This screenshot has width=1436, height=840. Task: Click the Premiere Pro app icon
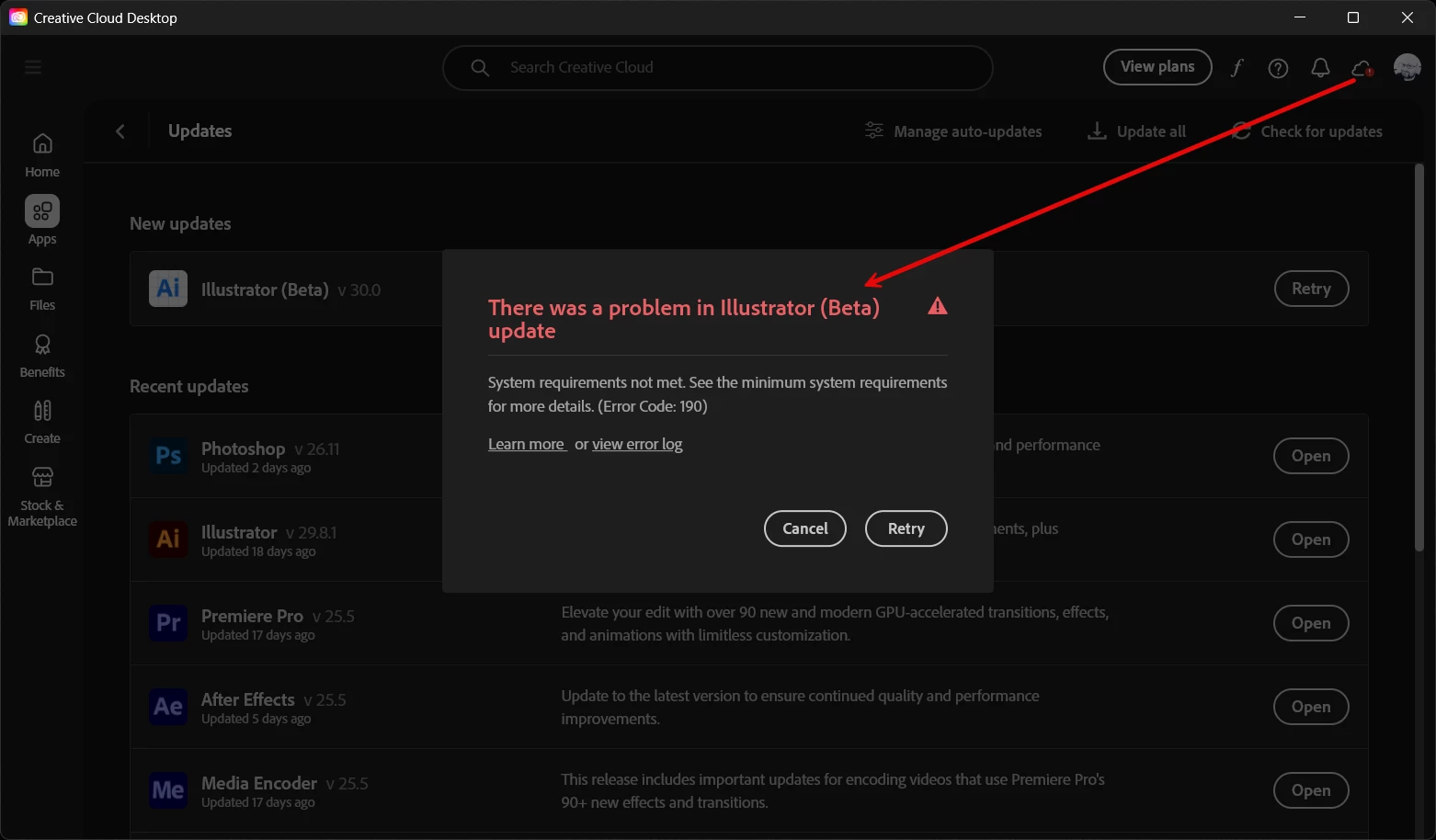click(168, 623)
